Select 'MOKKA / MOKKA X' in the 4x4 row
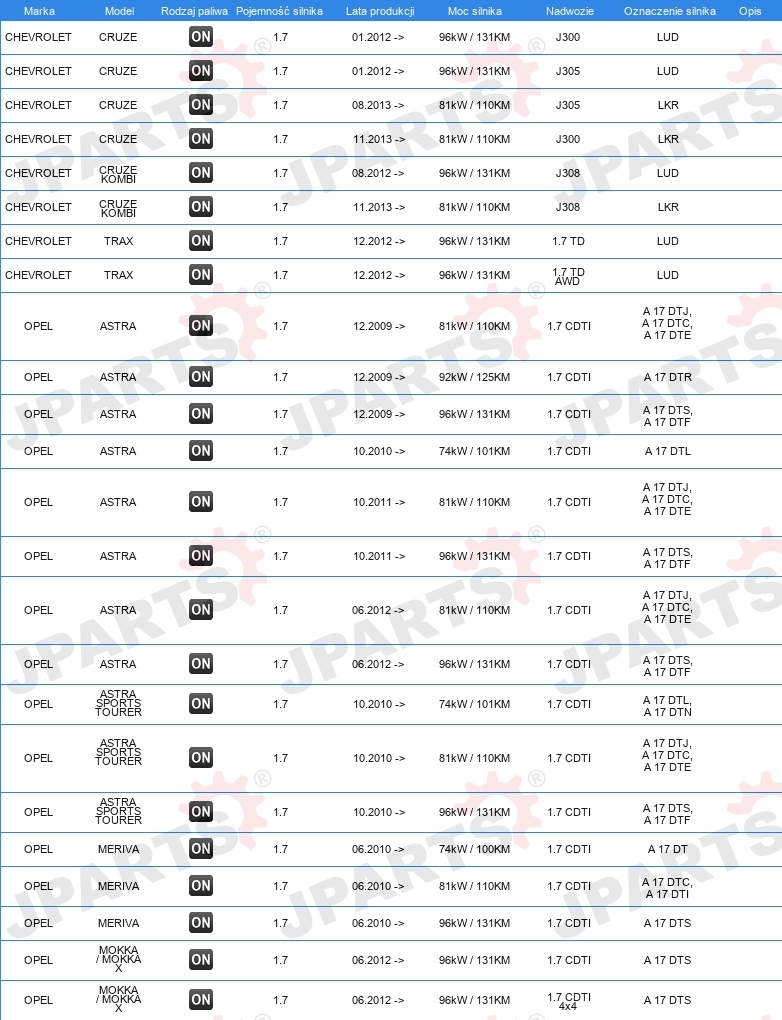Screen dimensions: 782x1020 118,999
